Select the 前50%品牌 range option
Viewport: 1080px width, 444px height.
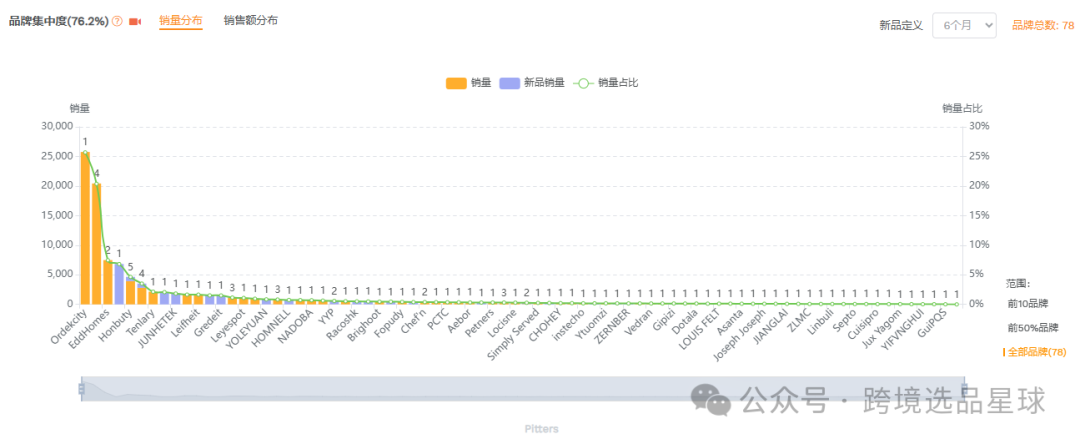click(x=1033, y=328)
